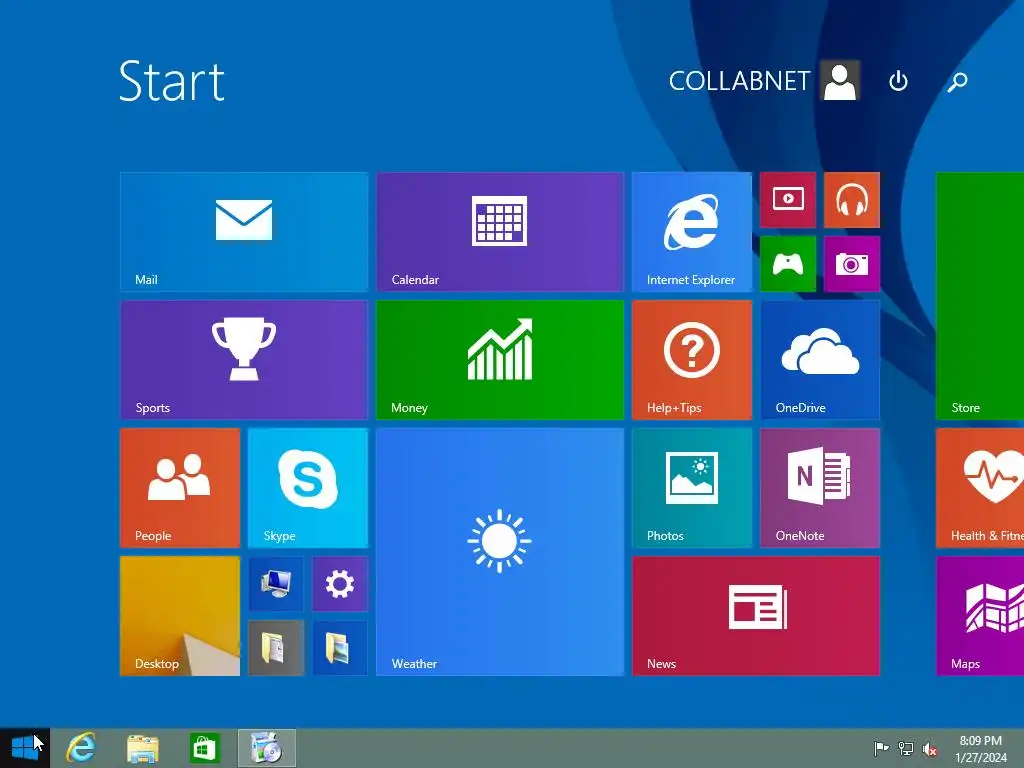1024x768 pixels.
Task: Open the Weather tile
Action: pyautogui.click(x=500, y=551)
